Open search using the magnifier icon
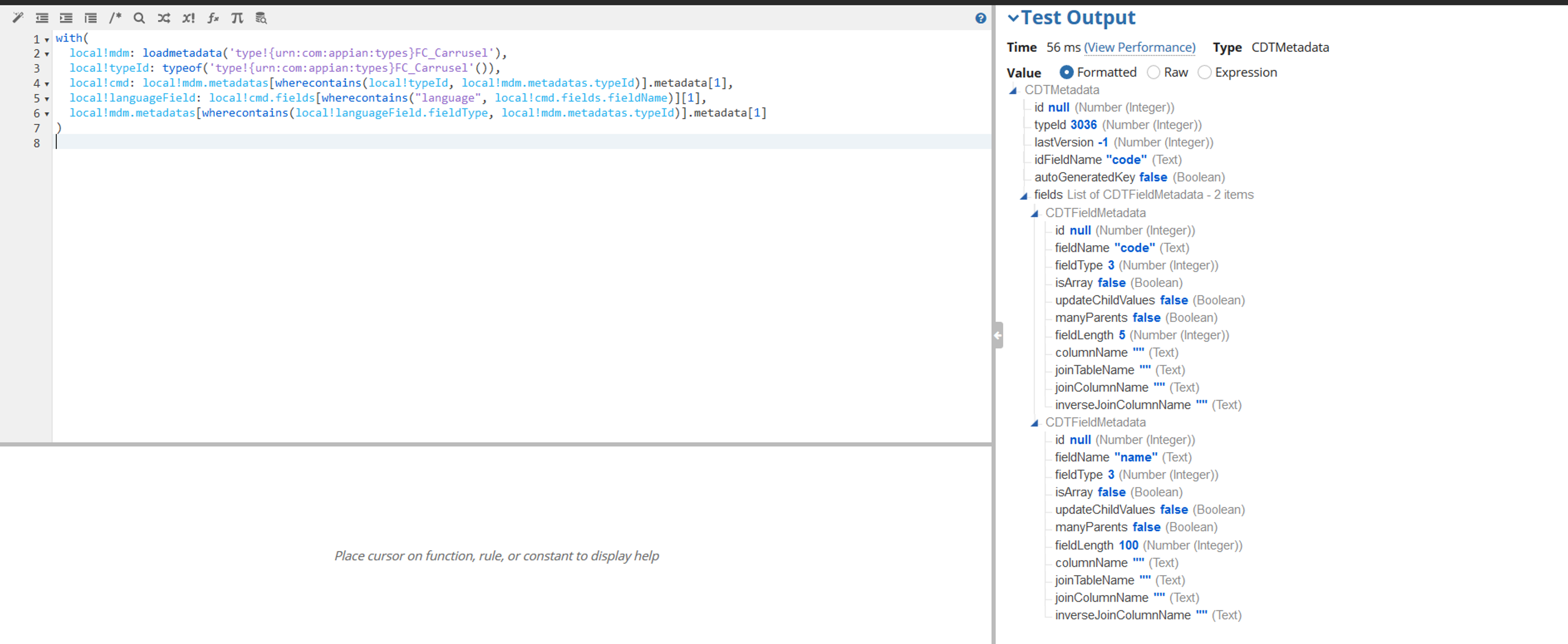 coord(139,18)
